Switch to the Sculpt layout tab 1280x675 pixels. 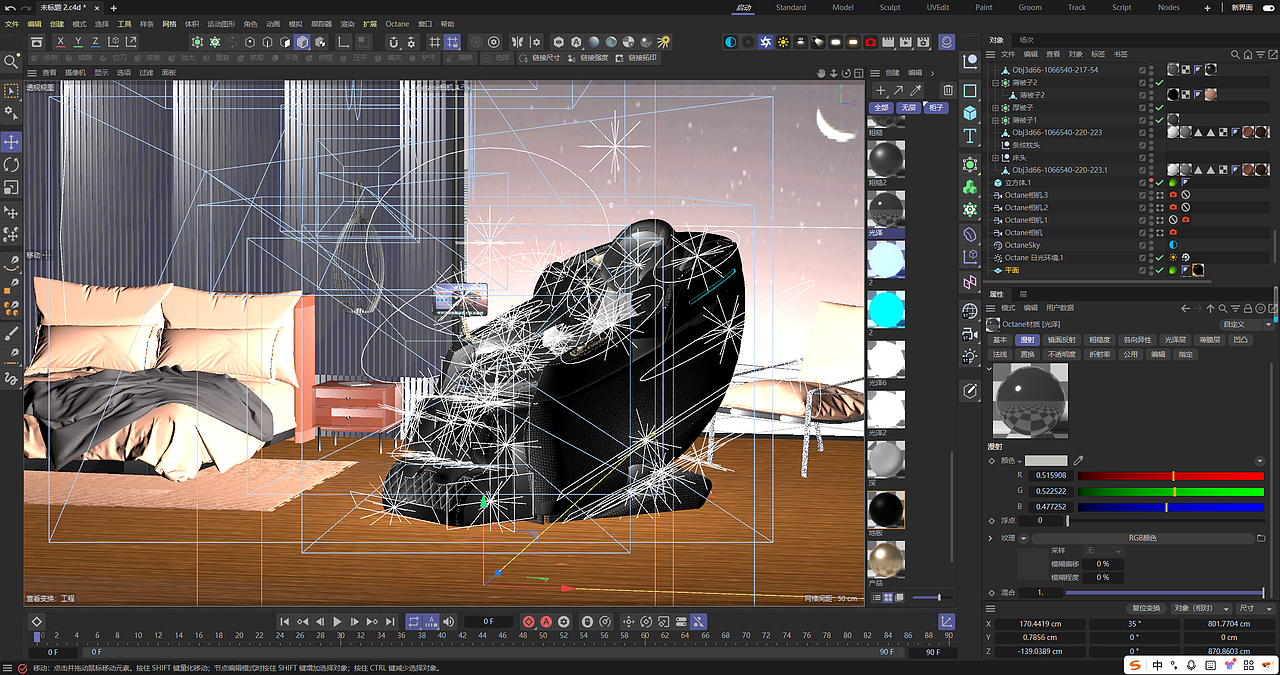point(890,7)
